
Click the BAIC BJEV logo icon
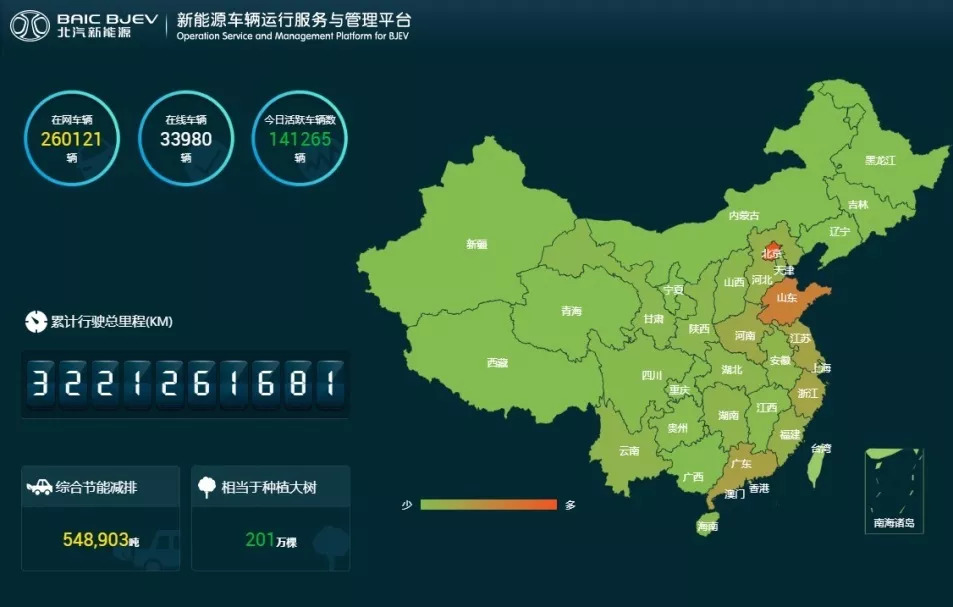[x=30, y=26]
